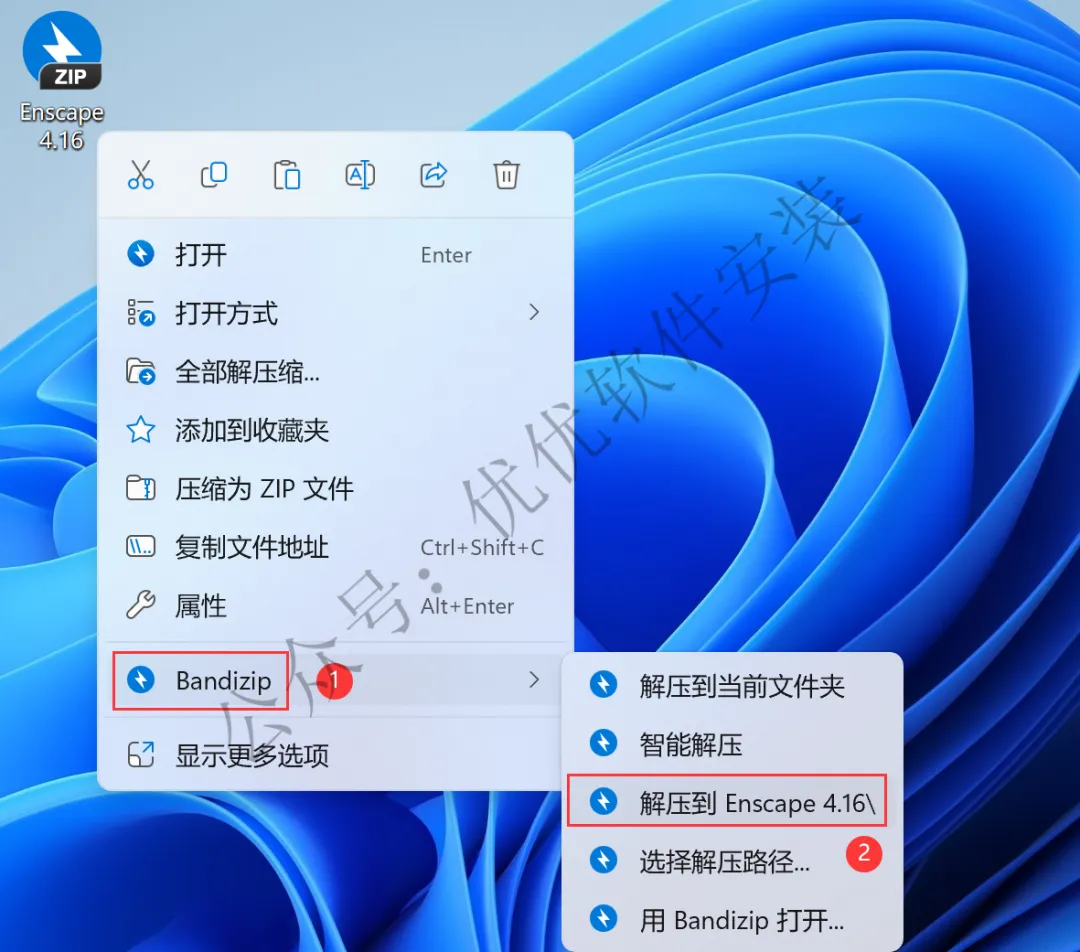Open 属性 properties entry
Screen dimensions: 1080x952
[336, 606]
